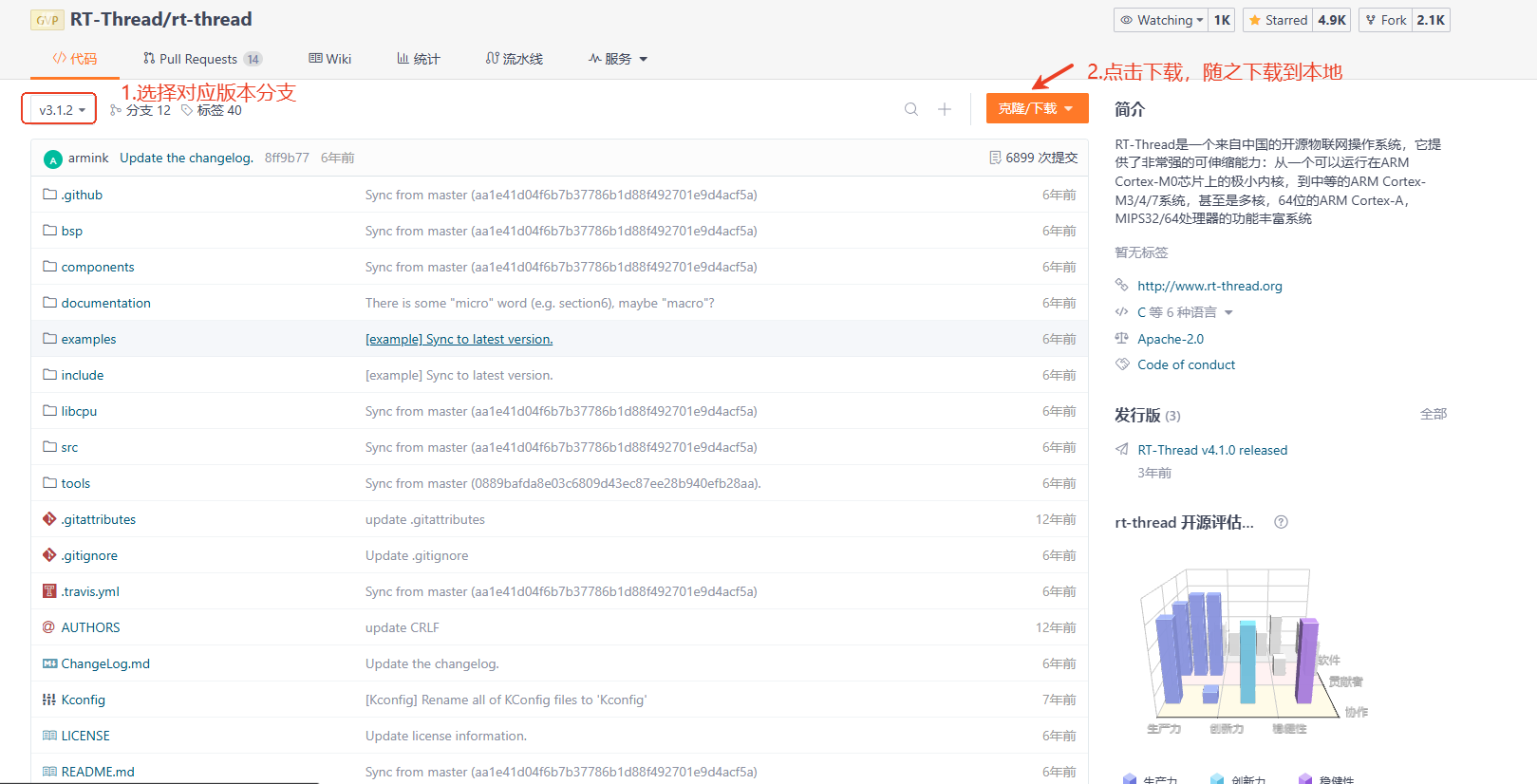Image resolution: width=1537 pixels, height=784 pixels.
Task: Click the help icon beside rt-thread 开源评估
Action: [1281, 522]
